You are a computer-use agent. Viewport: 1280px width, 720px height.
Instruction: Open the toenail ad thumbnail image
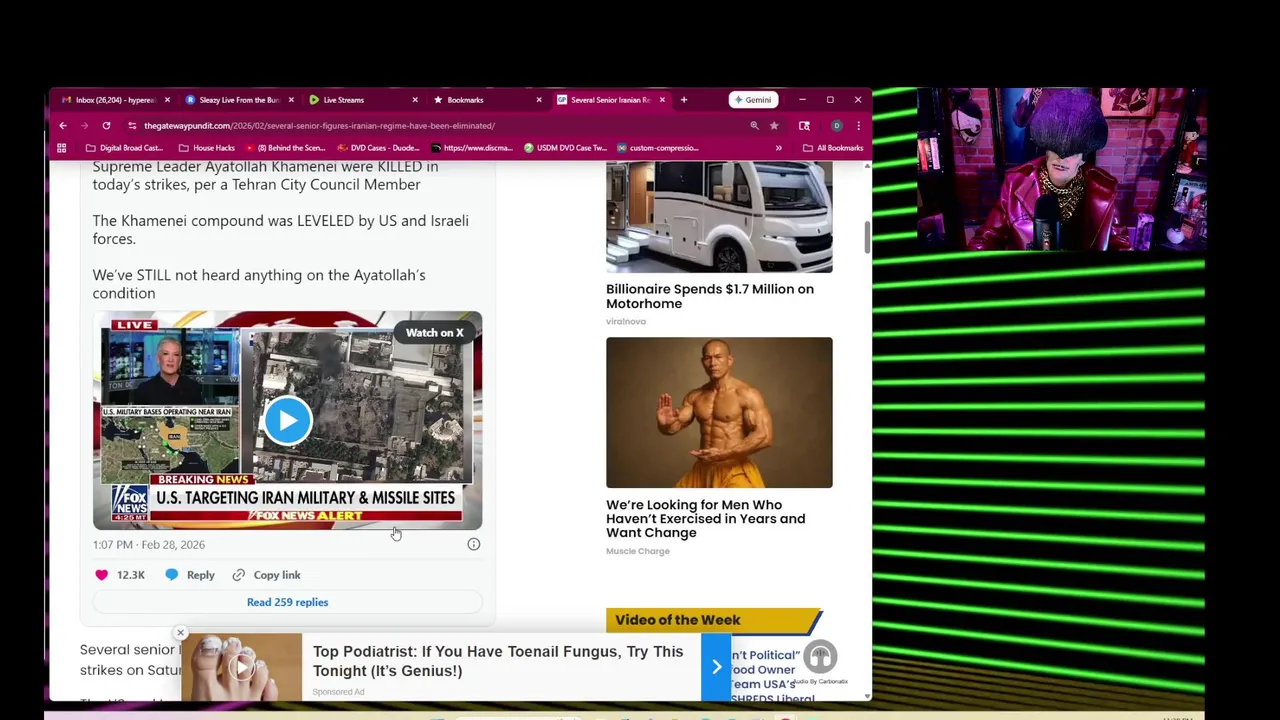(241, 667)
